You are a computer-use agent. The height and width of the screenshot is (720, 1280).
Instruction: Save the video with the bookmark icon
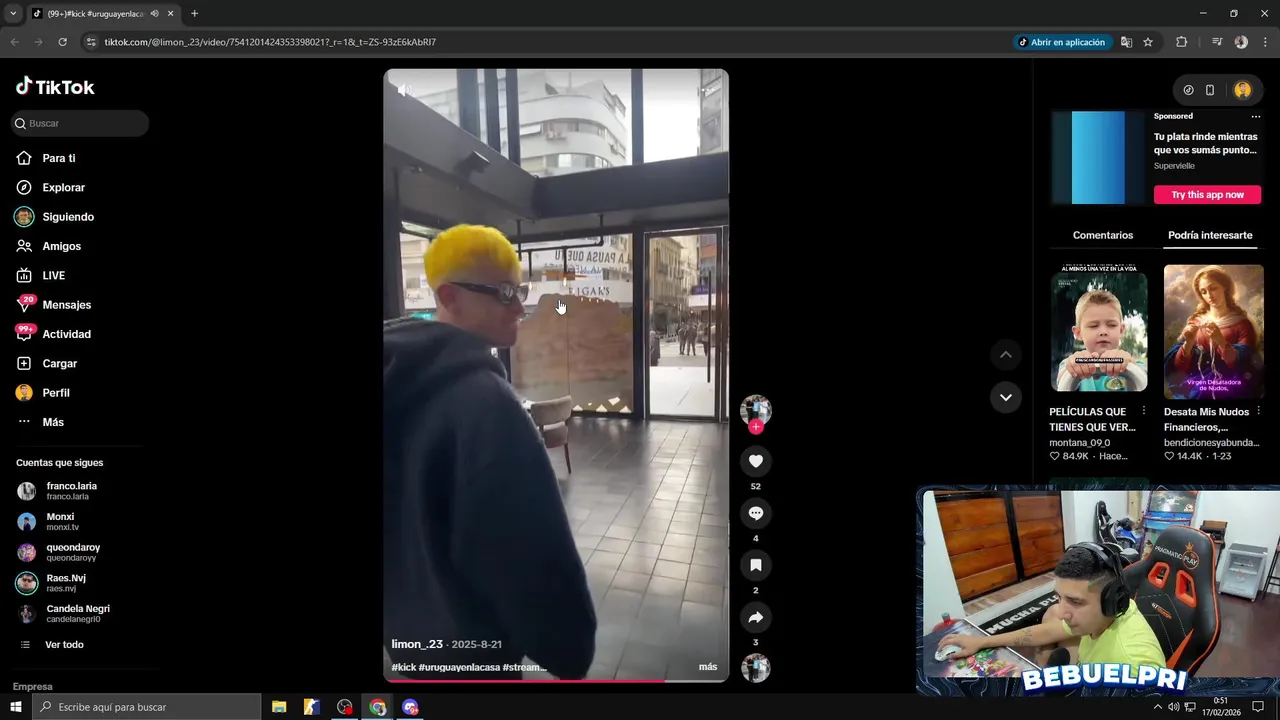(756, 565)
